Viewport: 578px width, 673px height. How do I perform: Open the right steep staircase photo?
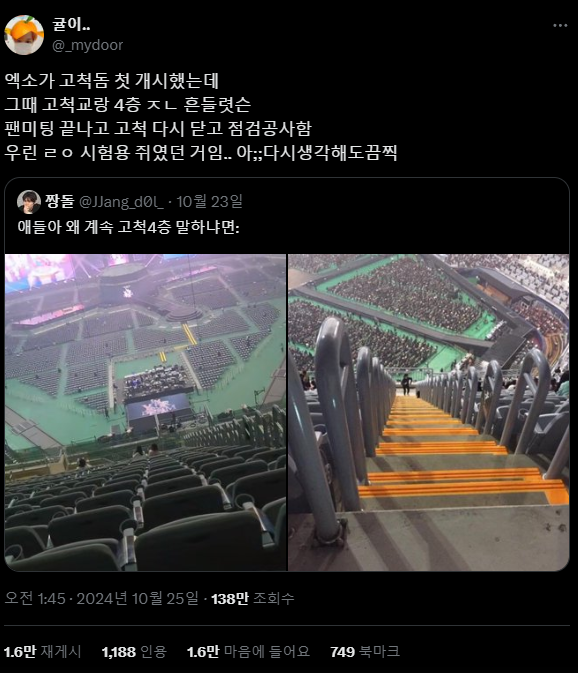pos(429,412)
